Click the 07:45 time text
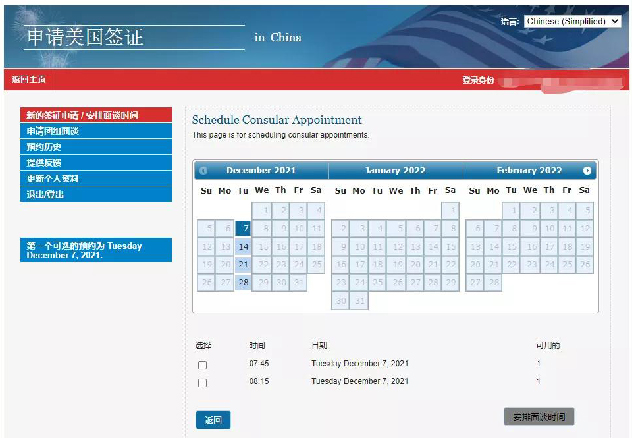632x438 pixels. point(259,363)
